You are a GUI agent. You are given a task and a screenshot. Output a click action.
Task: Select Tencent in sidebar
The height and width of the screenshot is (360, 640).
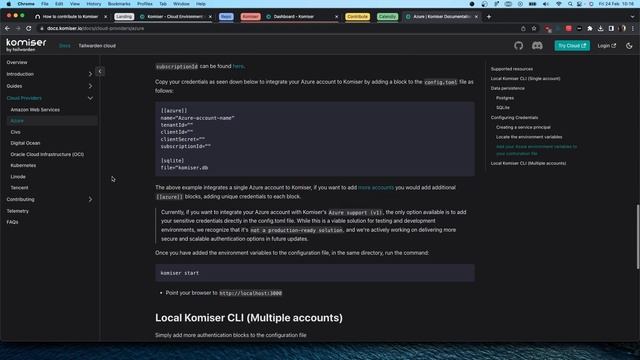(20, 188)
